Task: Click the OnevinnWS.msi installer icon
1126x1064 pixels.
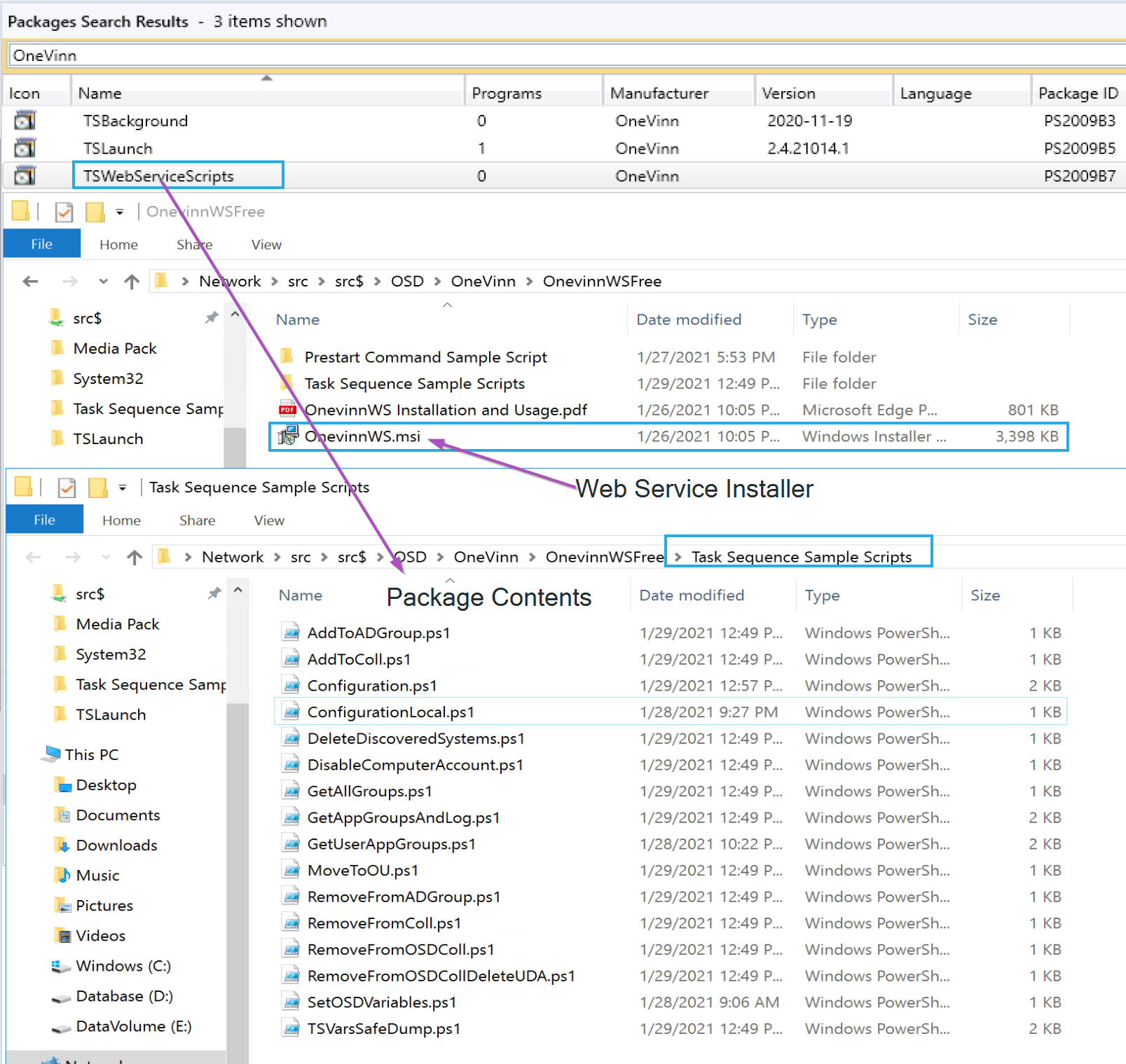Action: (288, 436)
